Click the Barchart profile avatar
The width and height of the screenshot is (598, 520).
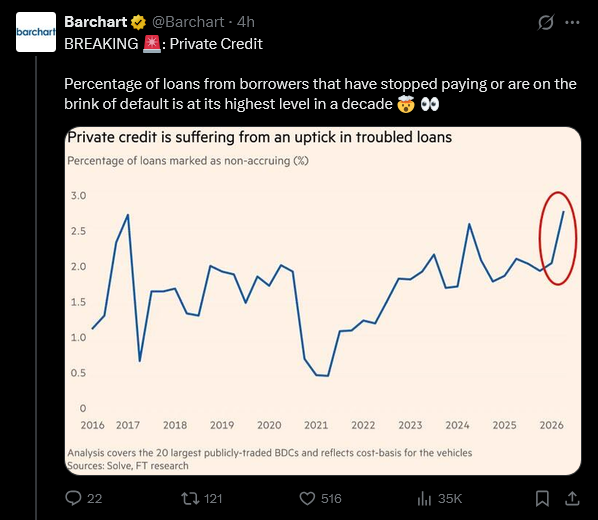click(36, 32)
